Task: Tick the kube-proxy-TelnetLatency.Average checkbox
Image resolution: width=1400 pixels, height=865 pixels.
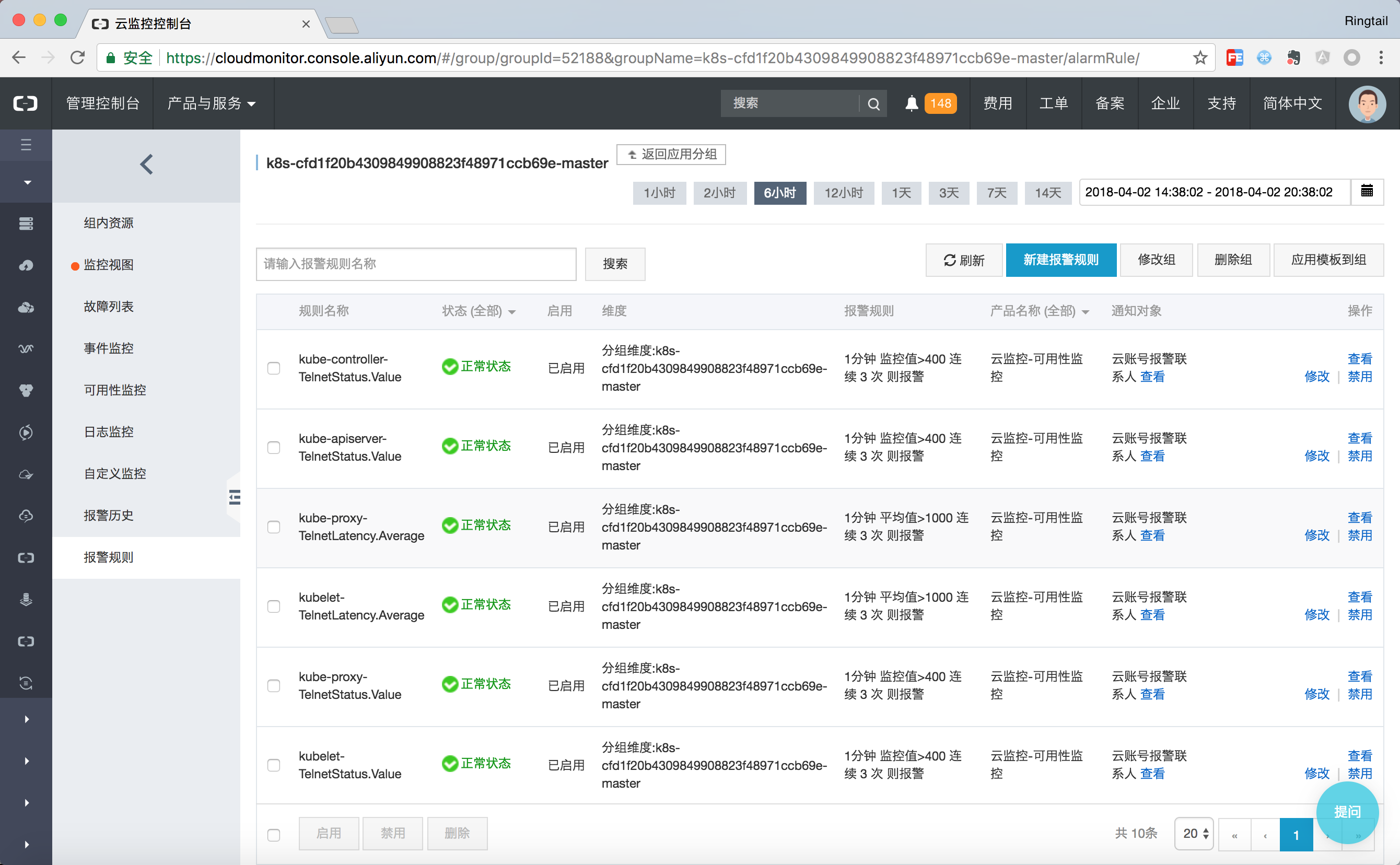Action: pyautogui.click(x=274, y=527)
